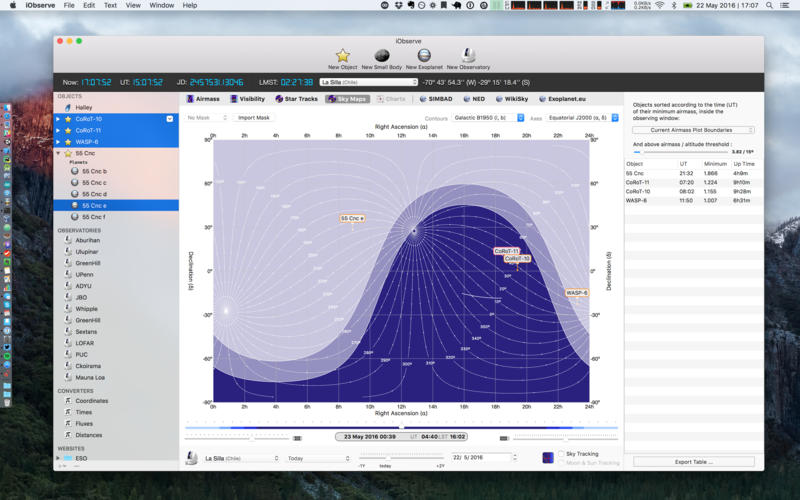Click the New Exoplanet icon

click(x=424, y=55)
